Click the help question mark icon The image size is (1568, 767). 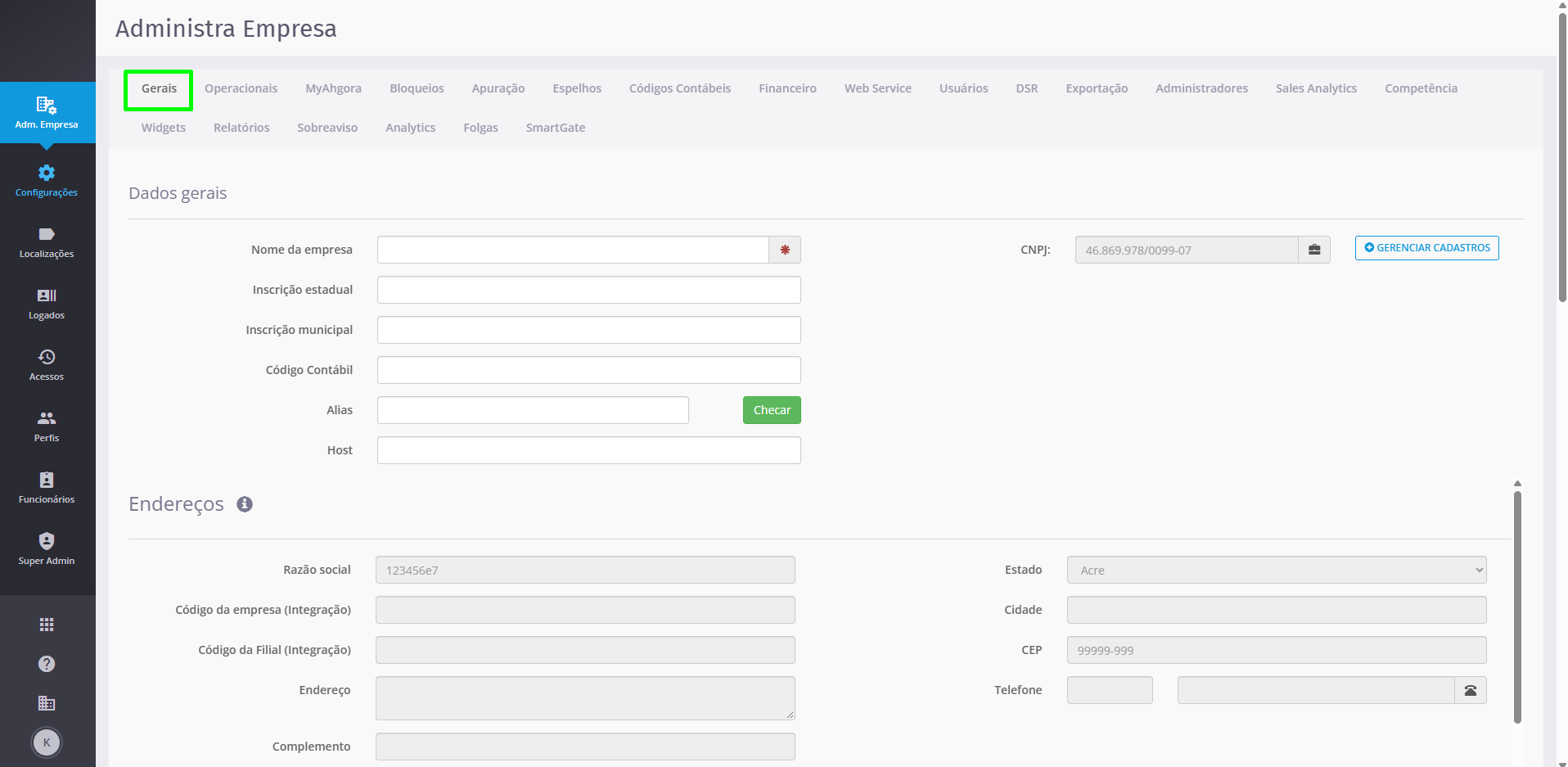point(47,664)
